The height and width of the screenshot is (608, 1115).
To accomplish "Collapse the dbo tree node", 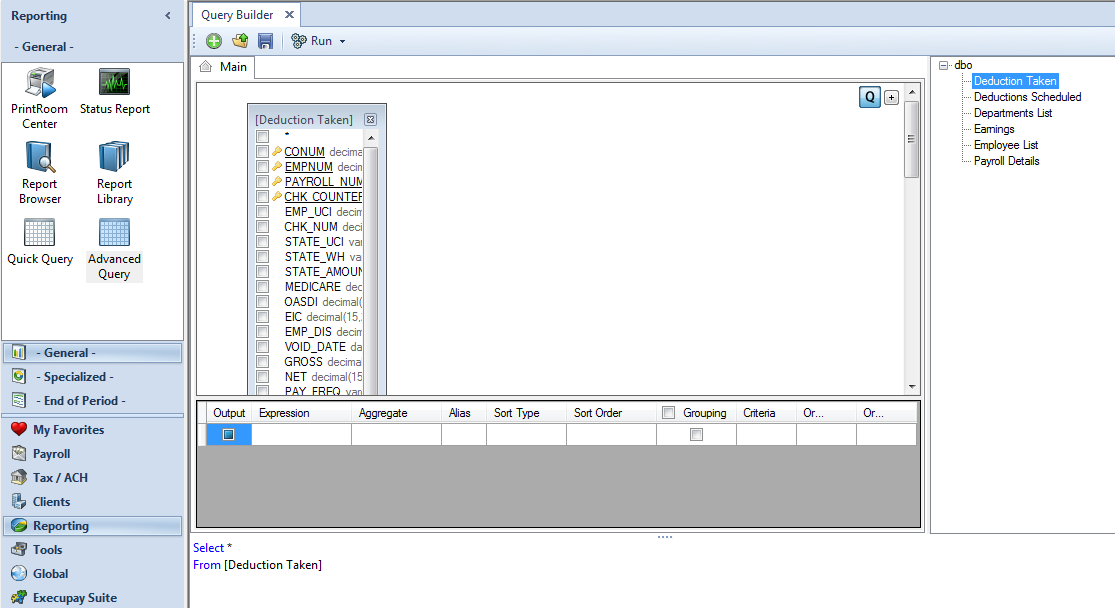I will pos(944,65).
